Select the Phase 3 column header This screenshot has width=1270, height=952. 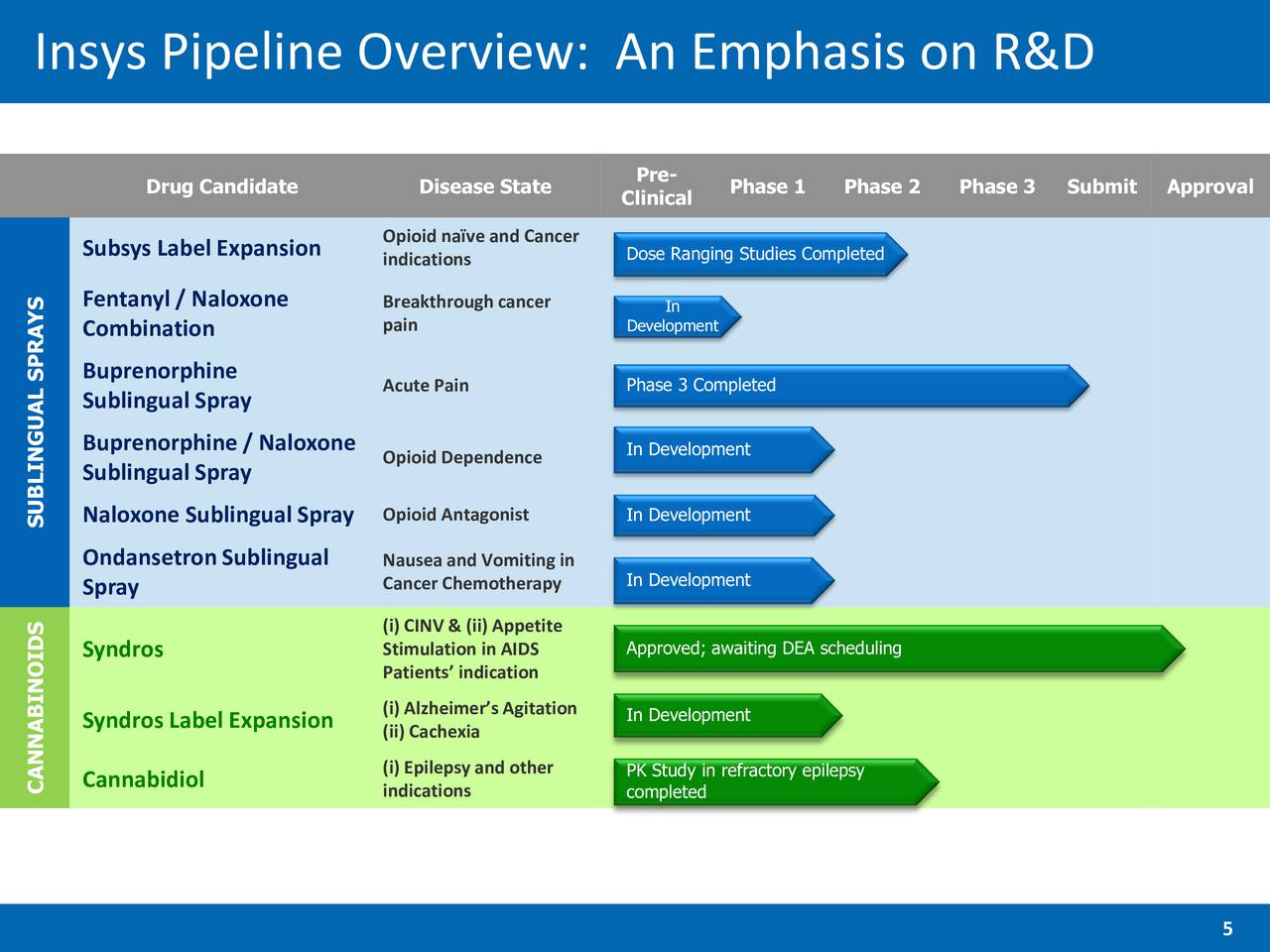[996, 186]
